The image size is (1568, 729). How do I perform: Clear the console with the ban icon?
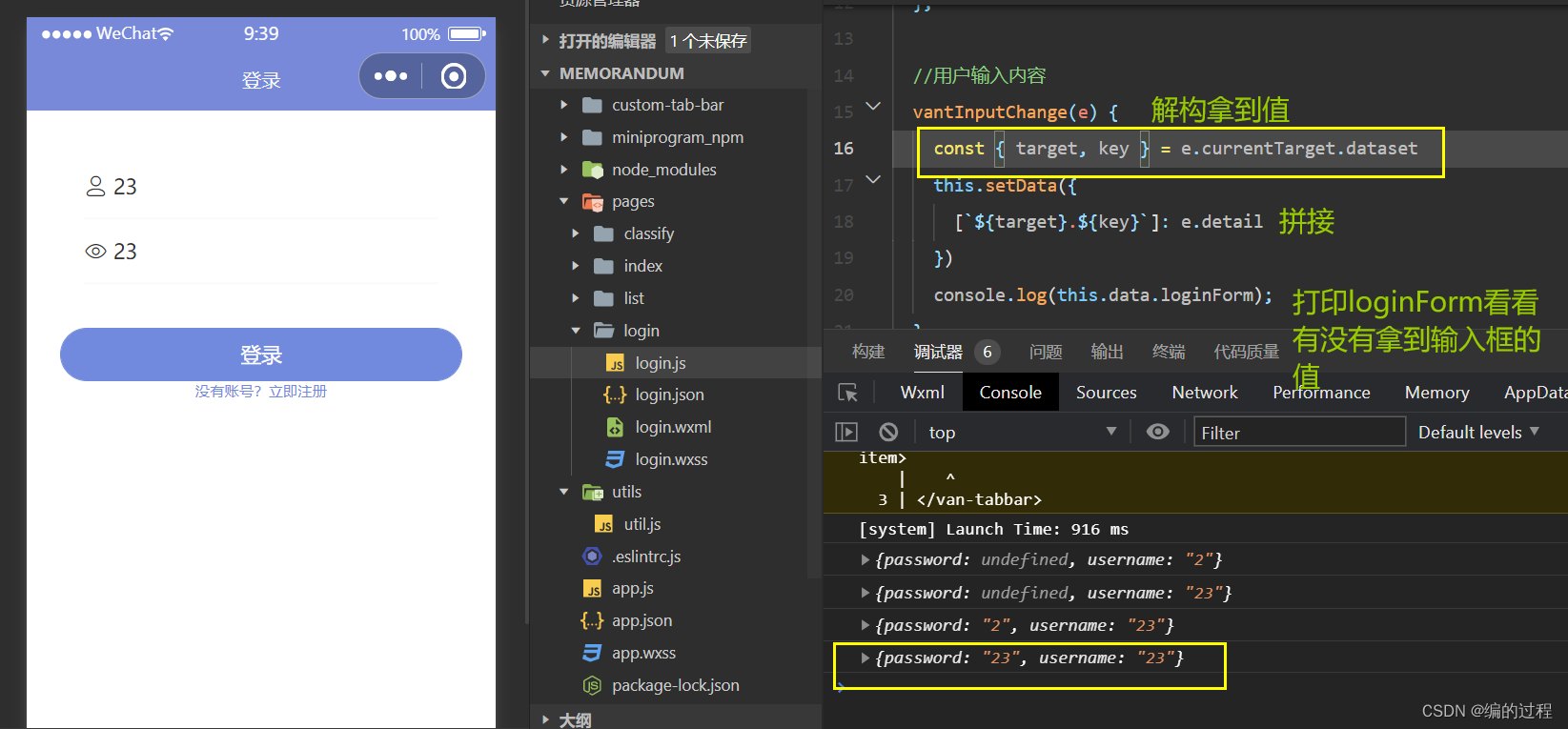pos(888,432)
